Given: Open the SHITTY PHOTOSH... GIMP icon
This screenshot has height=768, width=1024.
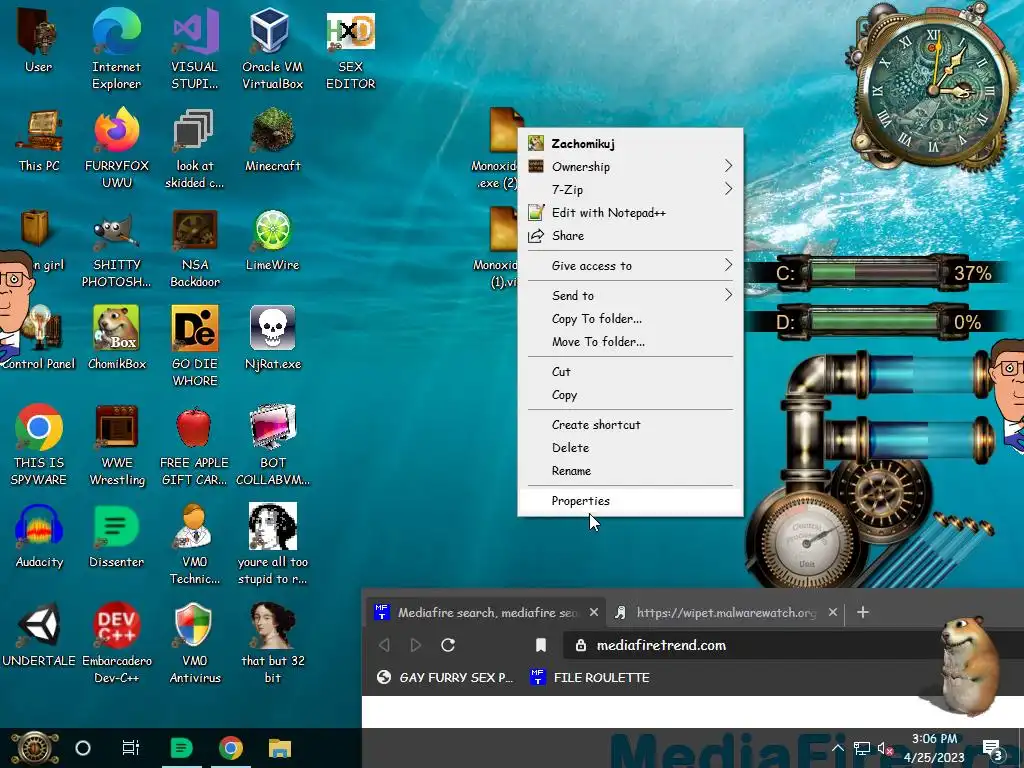Looking at the screenshot, I should click(116, 230).
